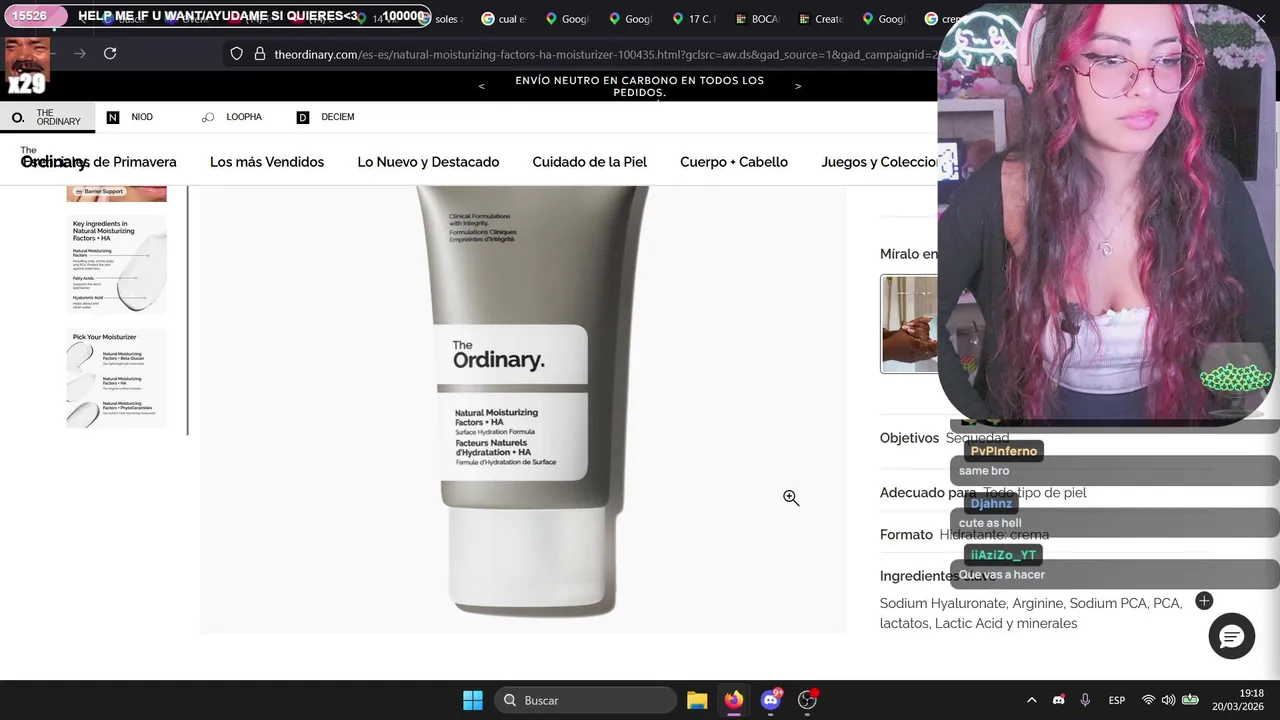The image size is (1280, 720).
Task: Open OBS Studio from the taskbar
Action: (808, 700)
